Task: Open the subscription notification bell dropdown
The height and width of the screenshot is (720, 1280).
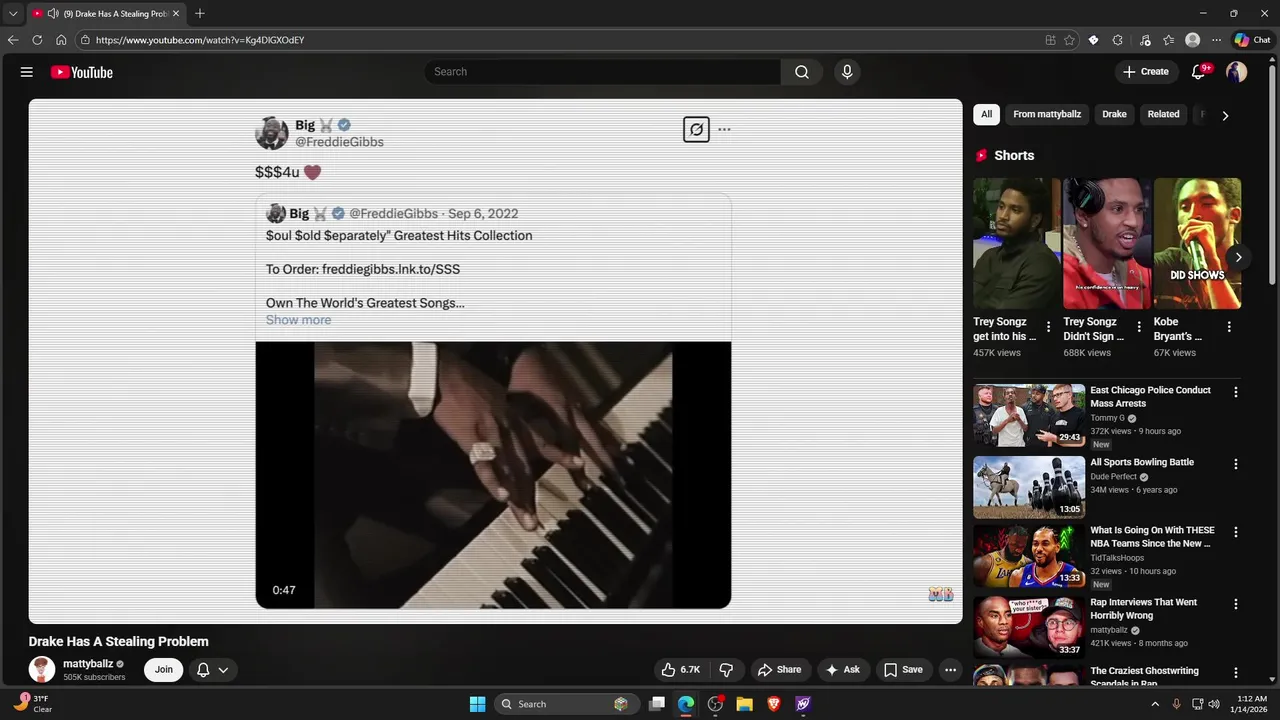Action: pyautogui.click(x=212, y=670)
